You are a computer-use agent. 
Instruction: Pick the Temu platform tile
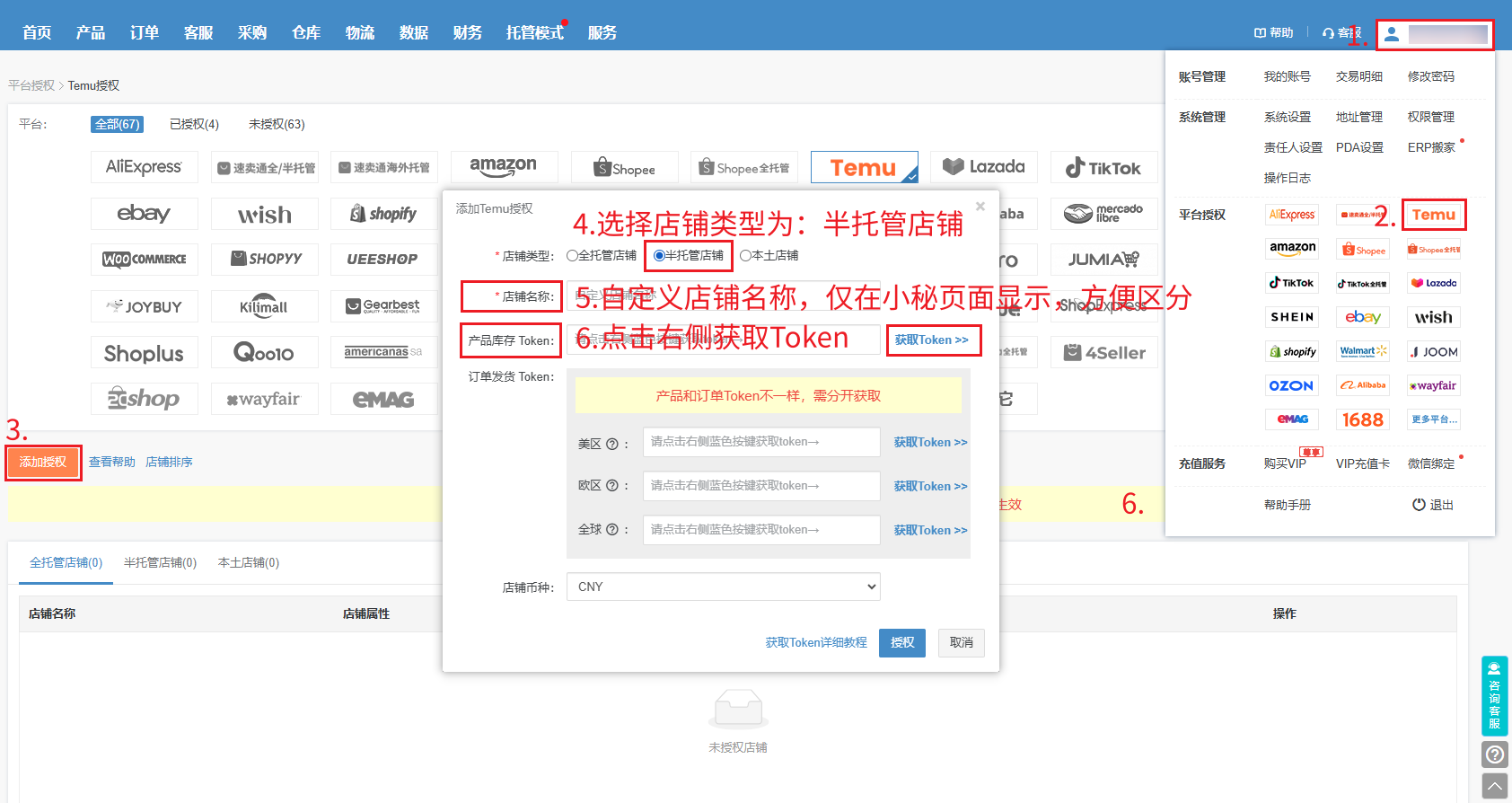click(x=864, y=167)
